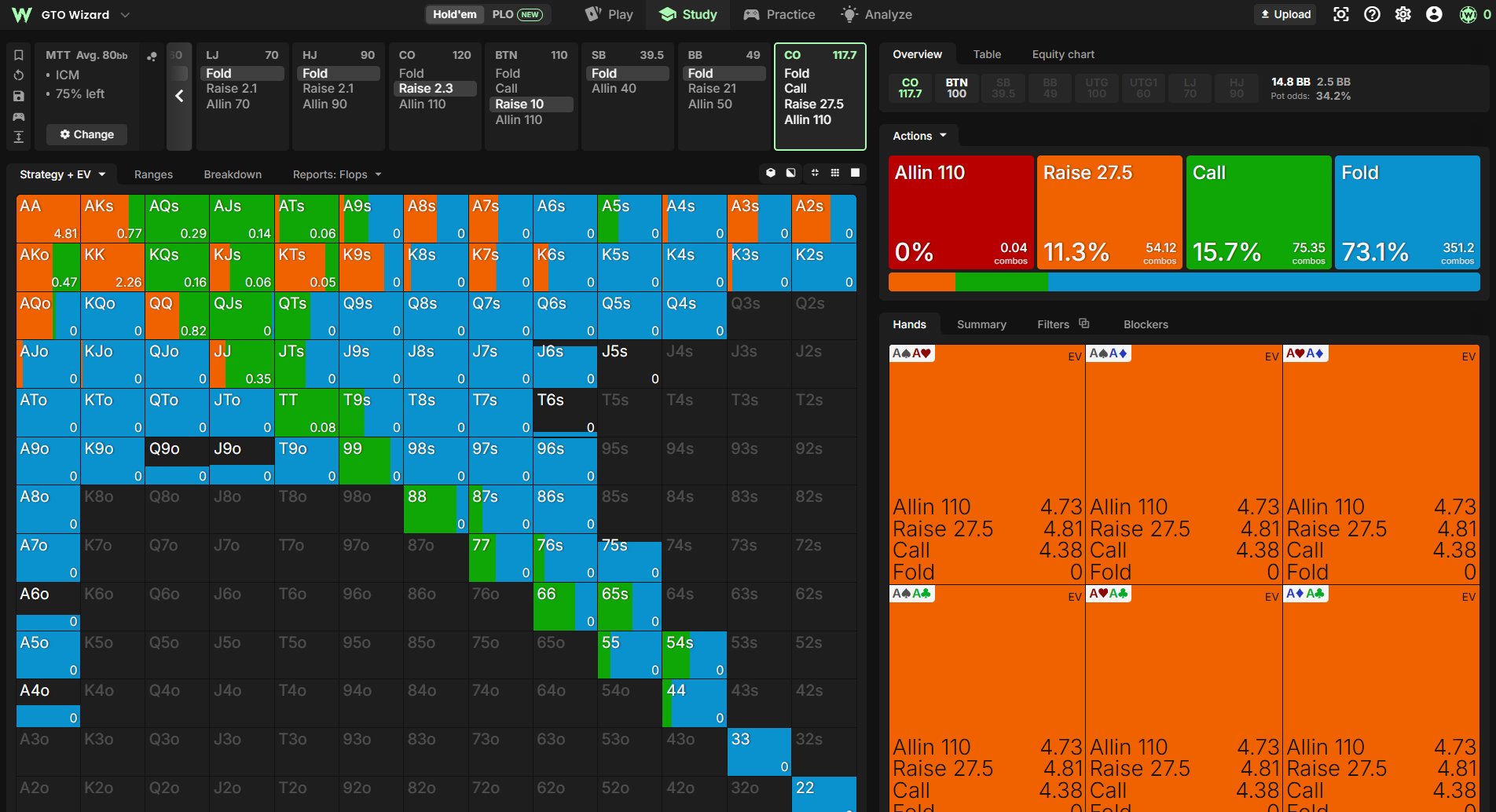Select the compact four-corner matrix view

[x=815, y=173]
